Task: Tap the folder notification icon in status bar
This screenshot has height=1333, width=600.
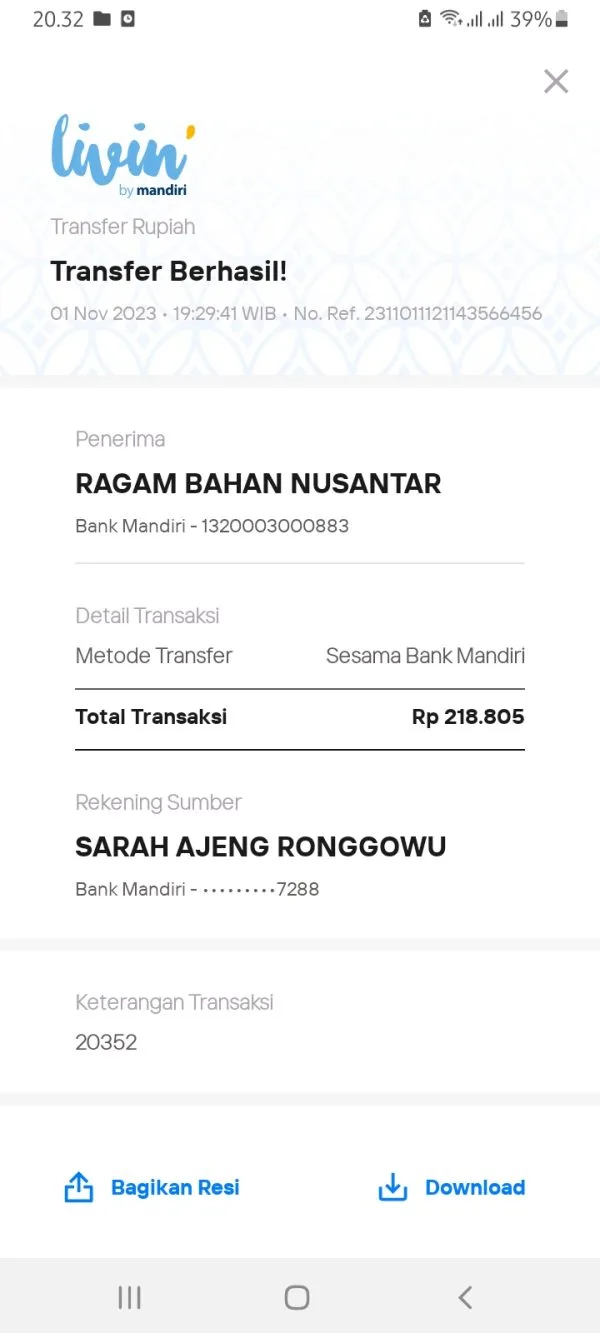Action: point(101,19)
